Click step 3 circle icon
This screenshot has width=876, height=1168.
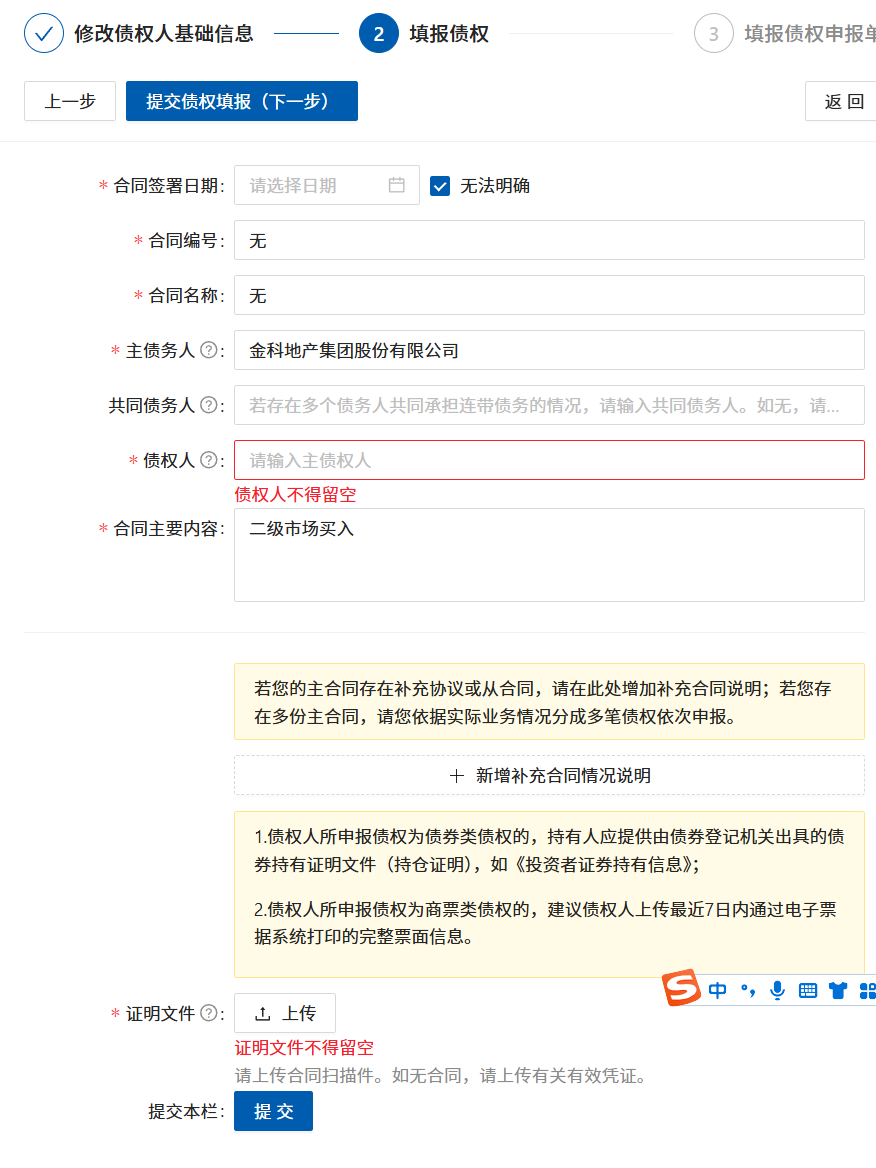pyautogui.click(x=714, y=34)
